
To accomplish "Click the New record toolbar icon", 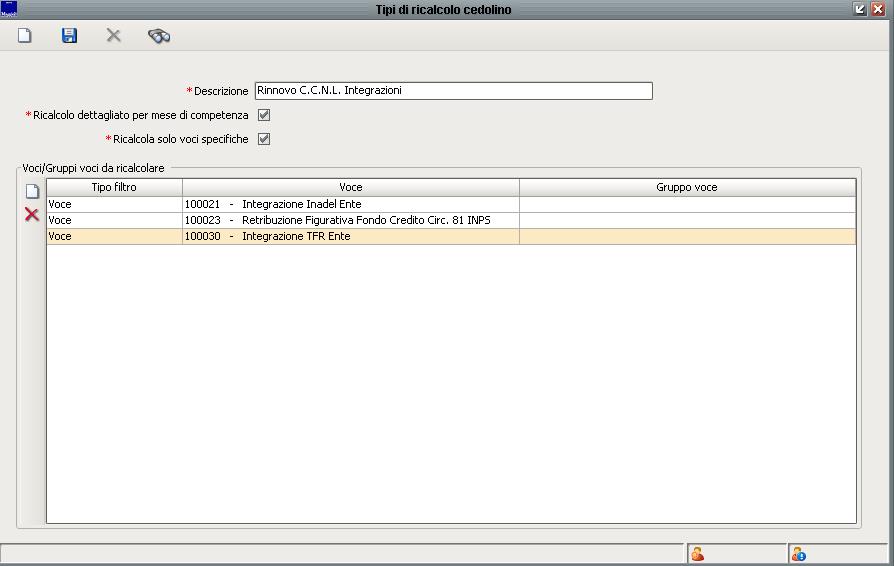I will (x=25, y=36).
